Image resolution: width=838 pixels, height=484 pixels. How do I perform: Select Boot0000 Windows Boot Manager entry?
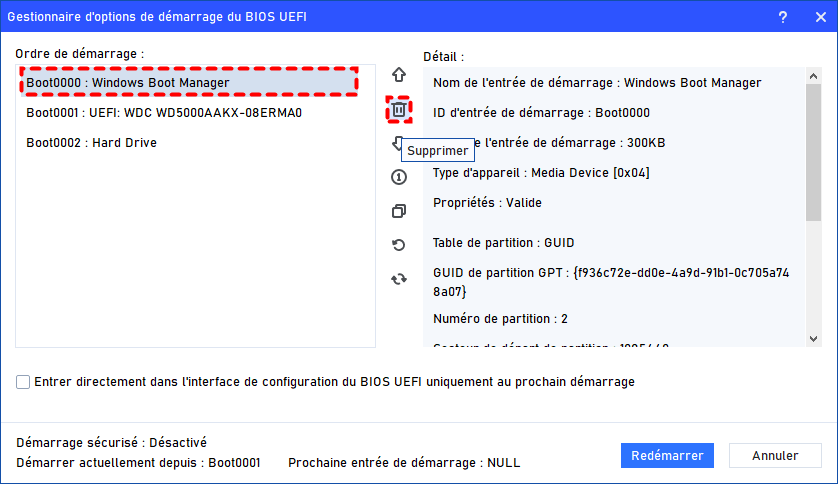(188, 83)
